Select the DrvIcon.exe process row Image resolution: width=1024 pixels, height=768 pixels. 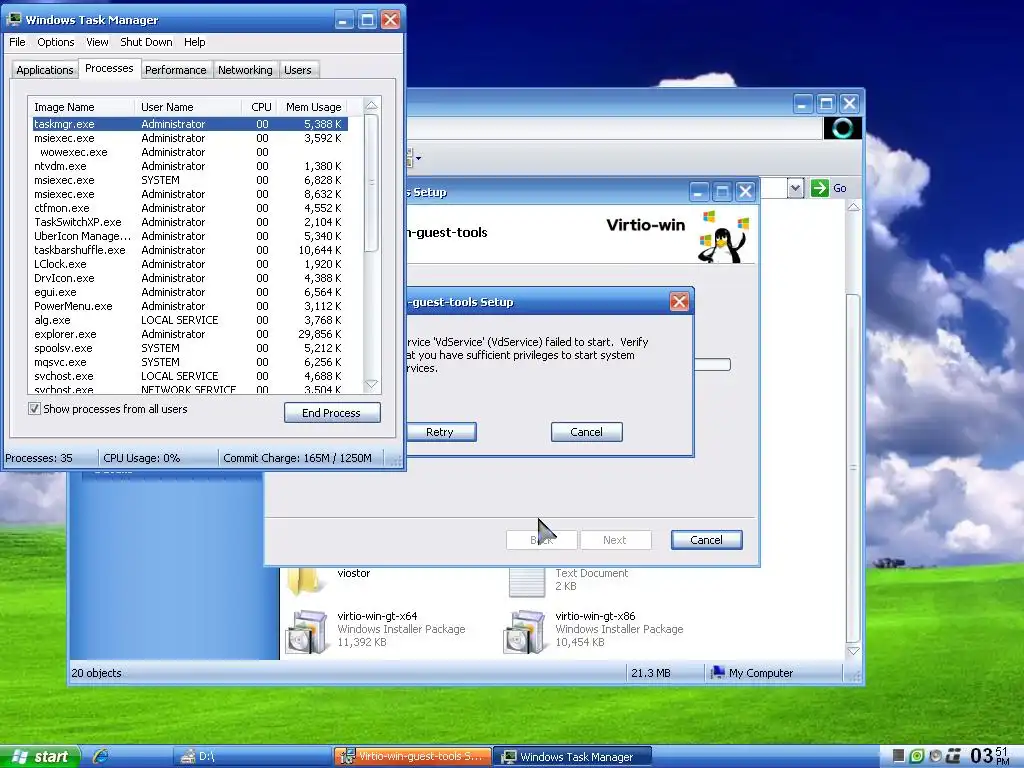189,278
